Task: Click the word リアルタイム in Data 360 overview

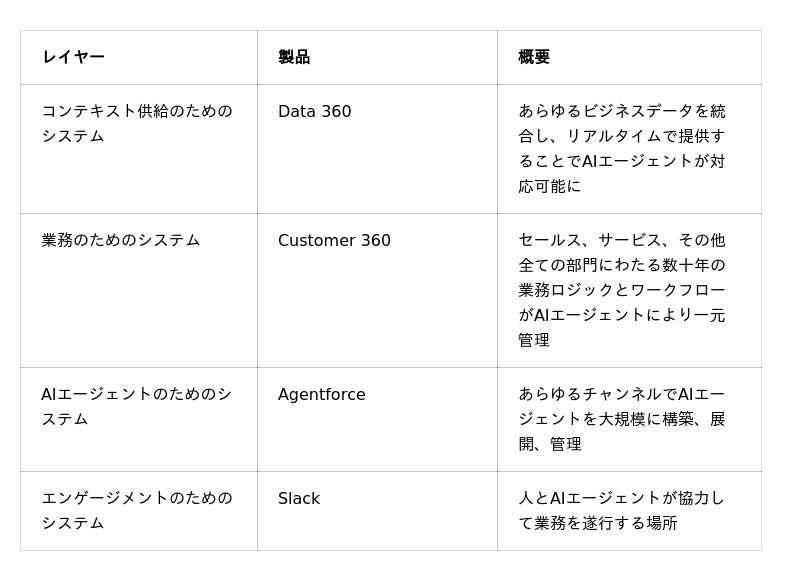Action: pos(614,136)
